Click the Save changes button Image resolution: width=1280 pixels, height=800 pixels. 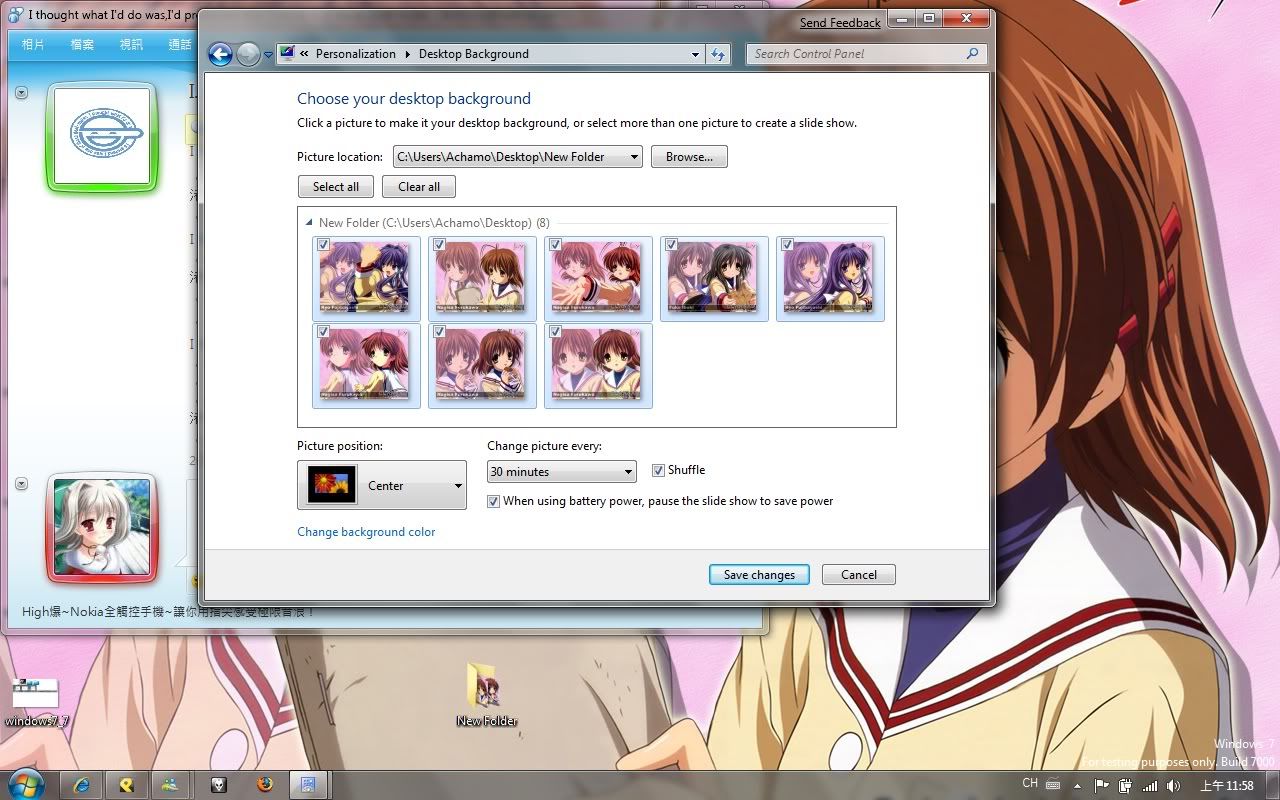click(x=759, y=575)
